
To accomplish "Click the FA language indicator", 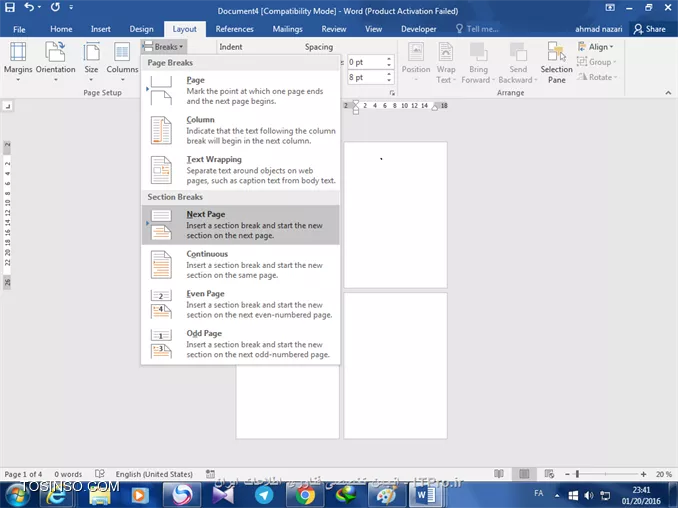I will click(538, 493).
